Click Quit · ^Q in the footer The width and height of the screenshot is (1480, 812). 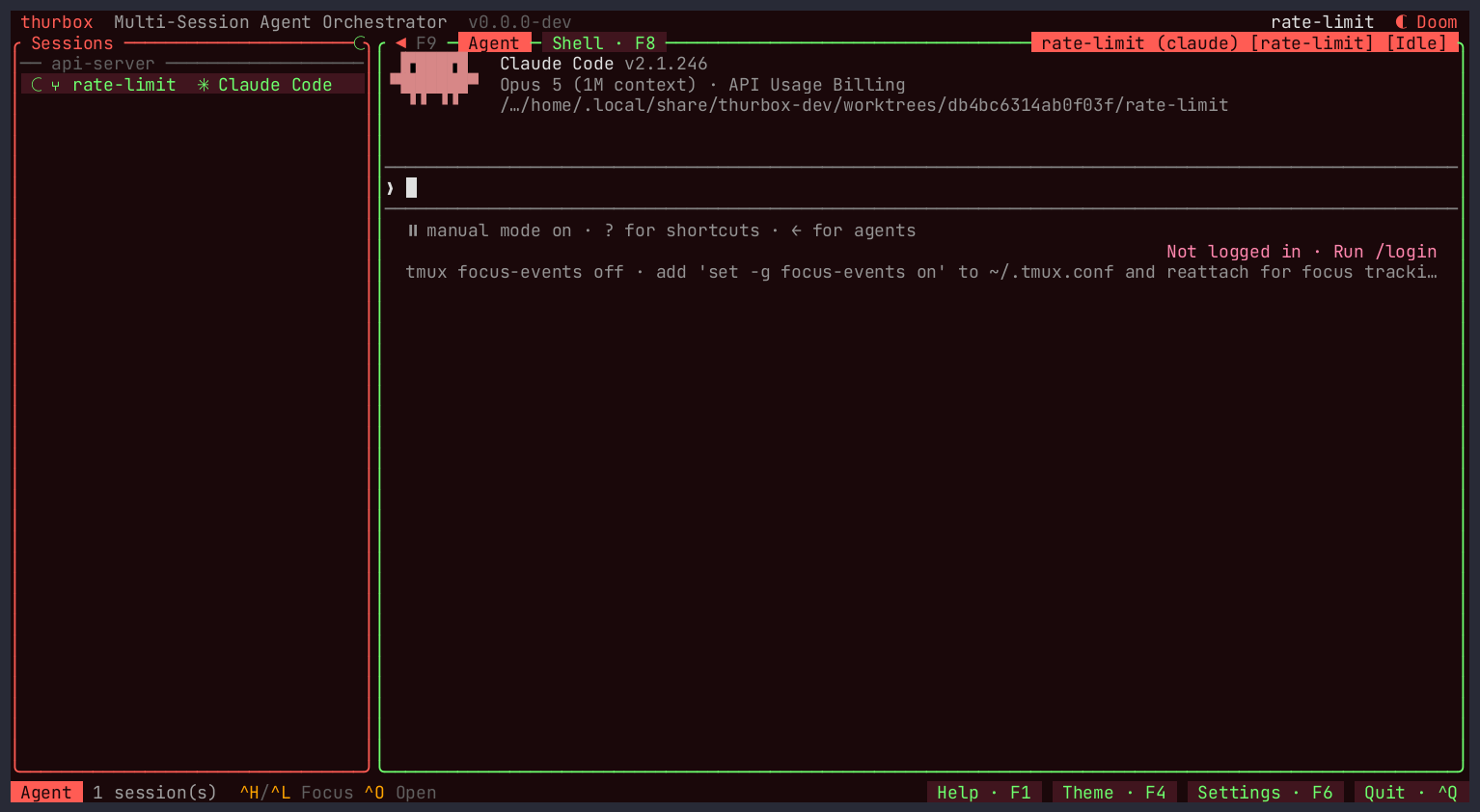tap(1411, 793)
